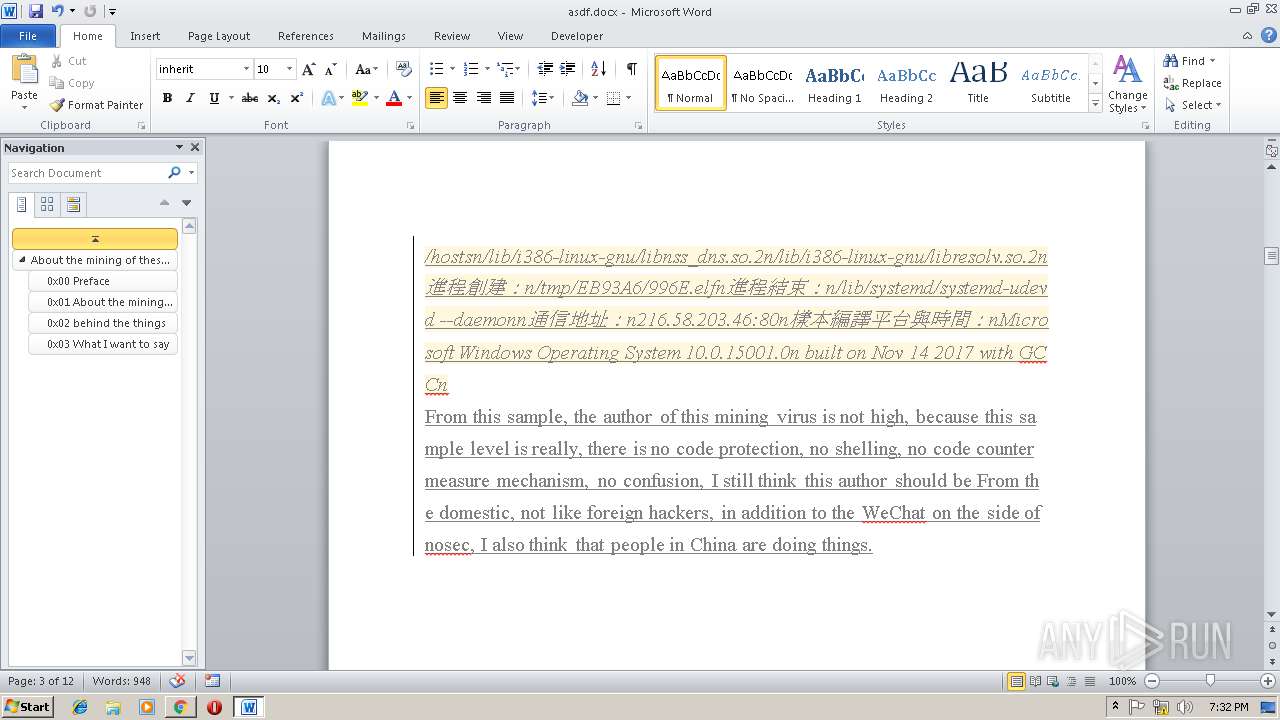1280x720 pixels.
Task: Center align the paragraph
Action: coord(460,98)
